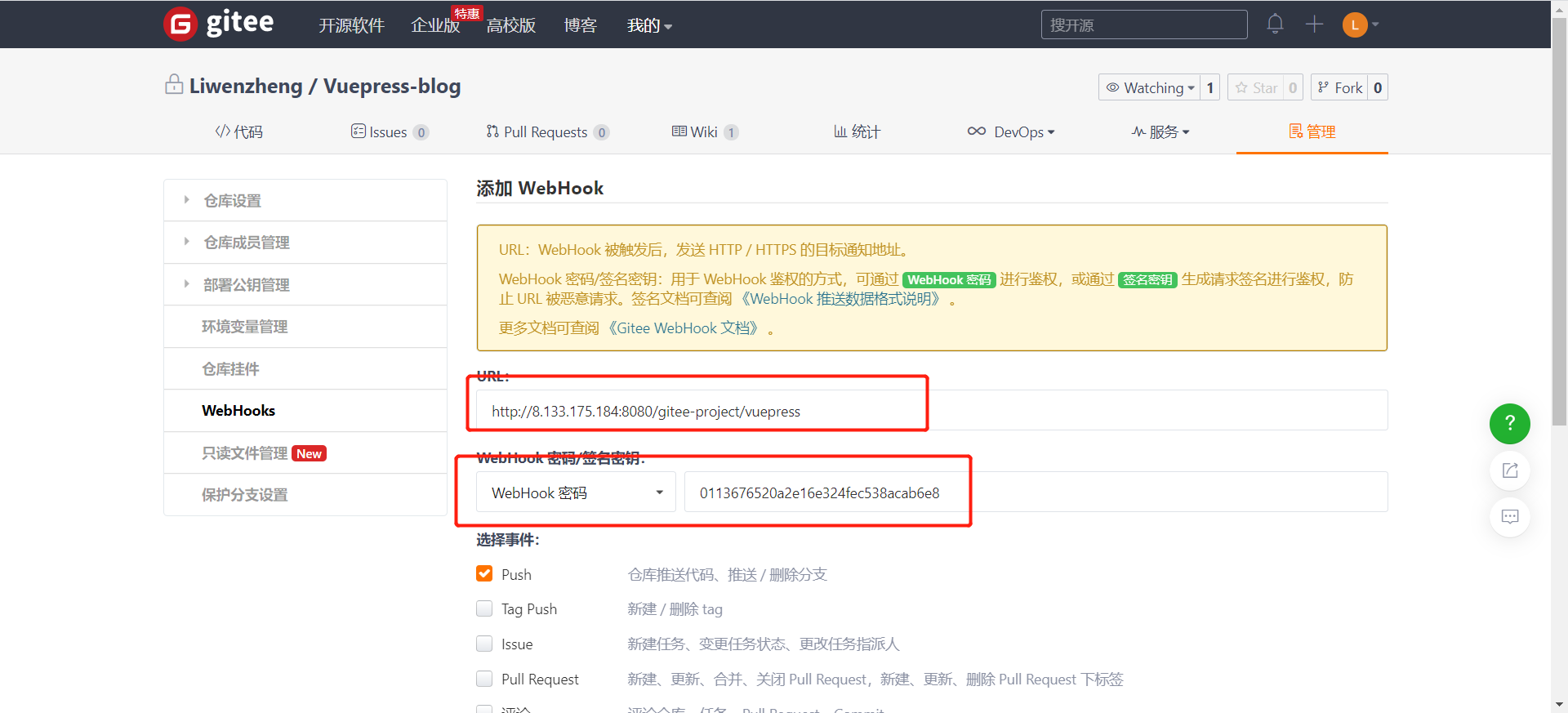Open the 服务 dropdown tab

point(1160,131)
